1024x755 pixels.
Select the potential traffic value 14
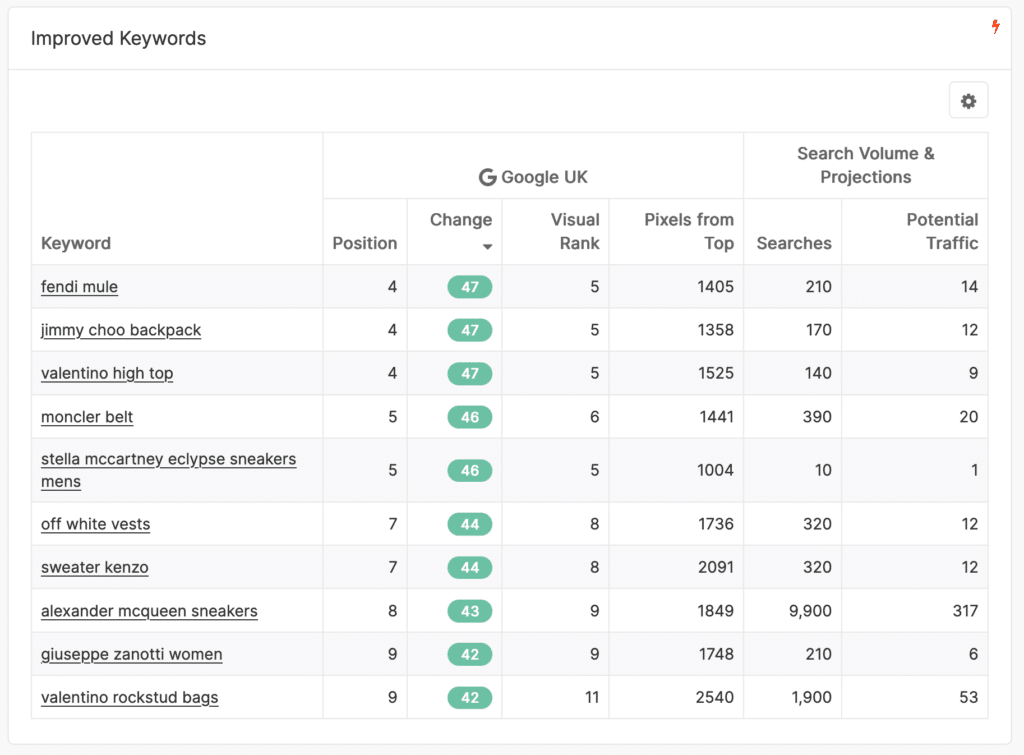click(x=969, y=287)
